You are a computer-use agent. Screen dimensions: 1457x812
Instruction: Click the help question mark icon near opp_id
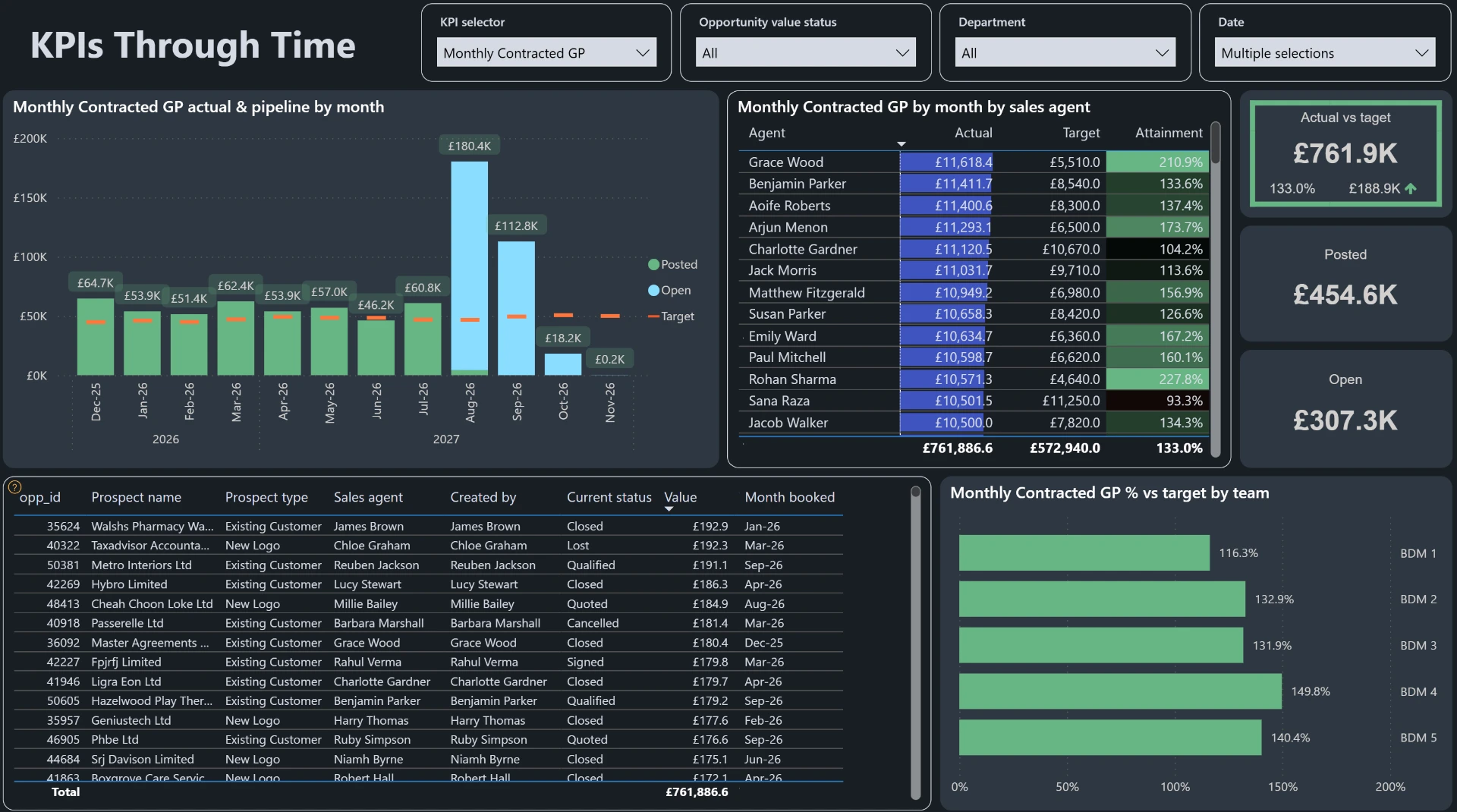click(14, 487)
